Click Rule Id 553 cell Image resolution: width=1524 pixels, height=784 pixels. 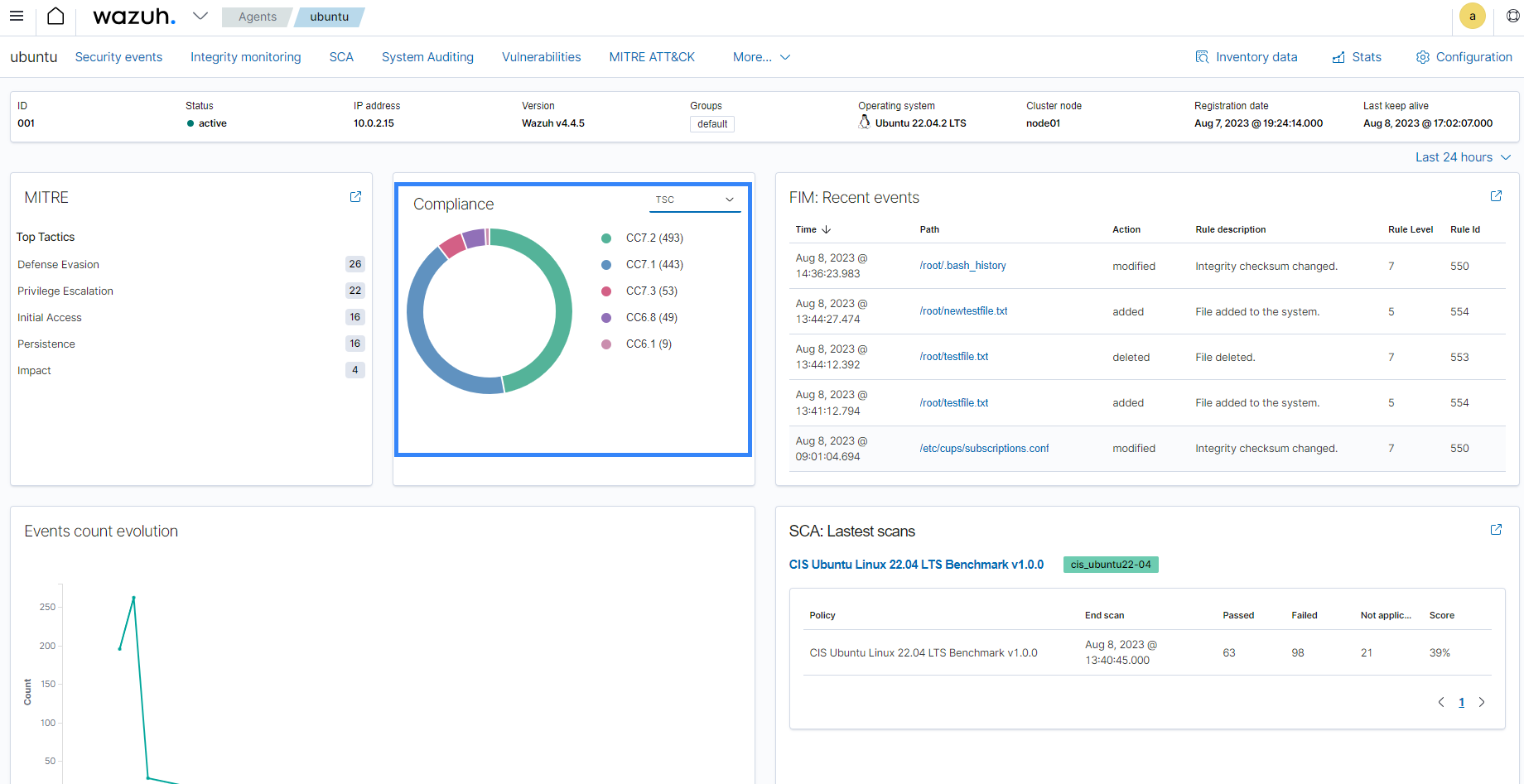click(1459, 358)
